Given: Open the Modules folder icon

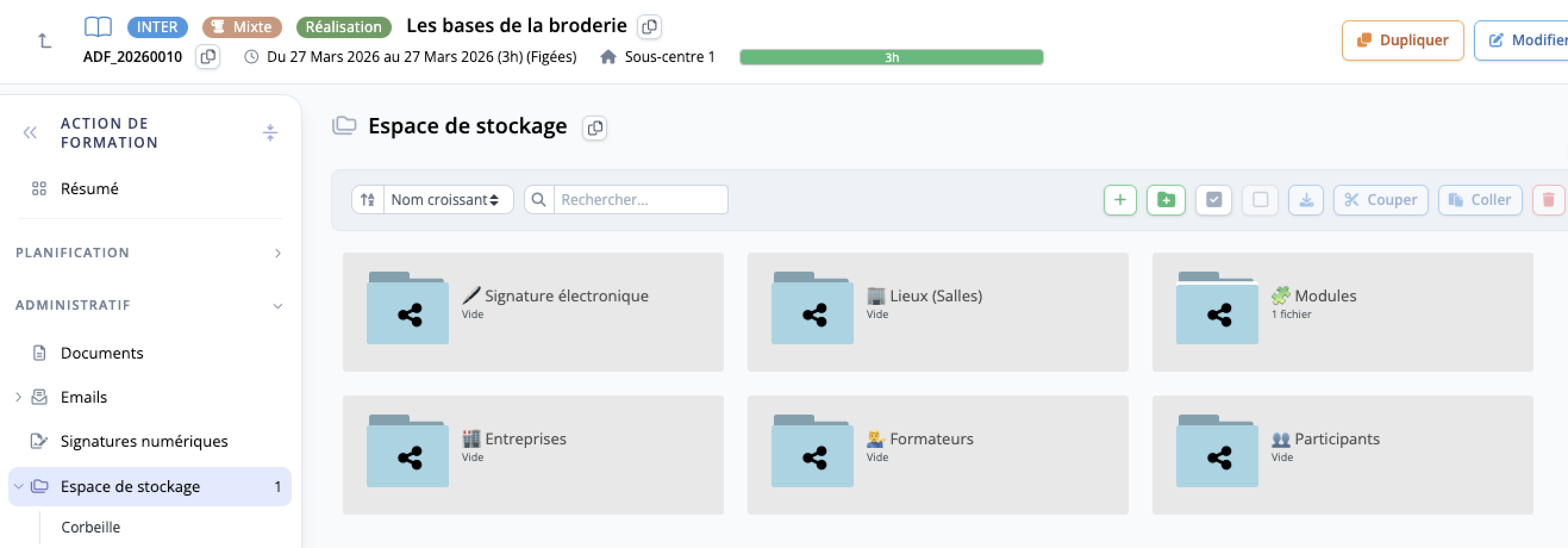Looking at the screenshot, I should point(1217,308).
